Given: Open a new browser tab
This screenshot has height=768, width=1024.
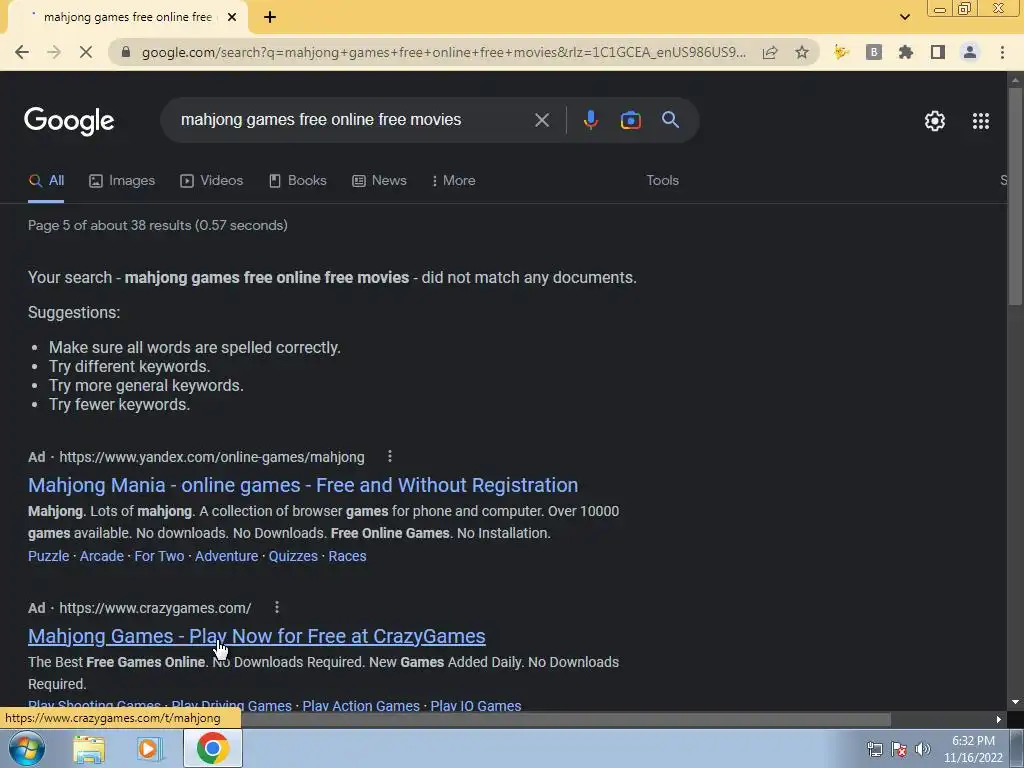Looking at the screenshot, I should coord(270,18).
